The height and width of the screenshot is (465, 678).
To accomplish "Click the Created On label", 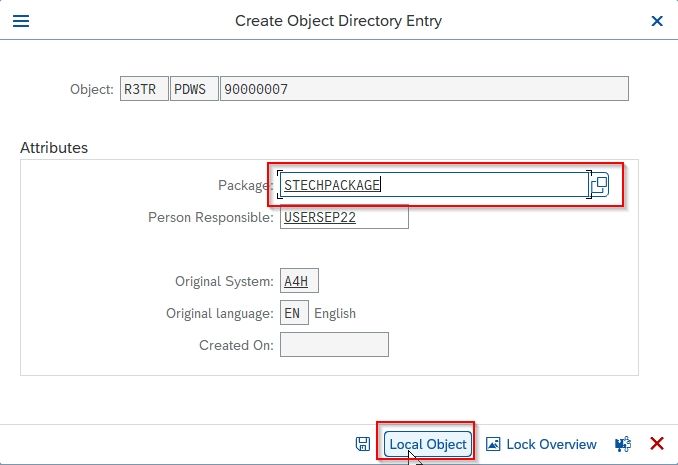I will click(236, 345).
